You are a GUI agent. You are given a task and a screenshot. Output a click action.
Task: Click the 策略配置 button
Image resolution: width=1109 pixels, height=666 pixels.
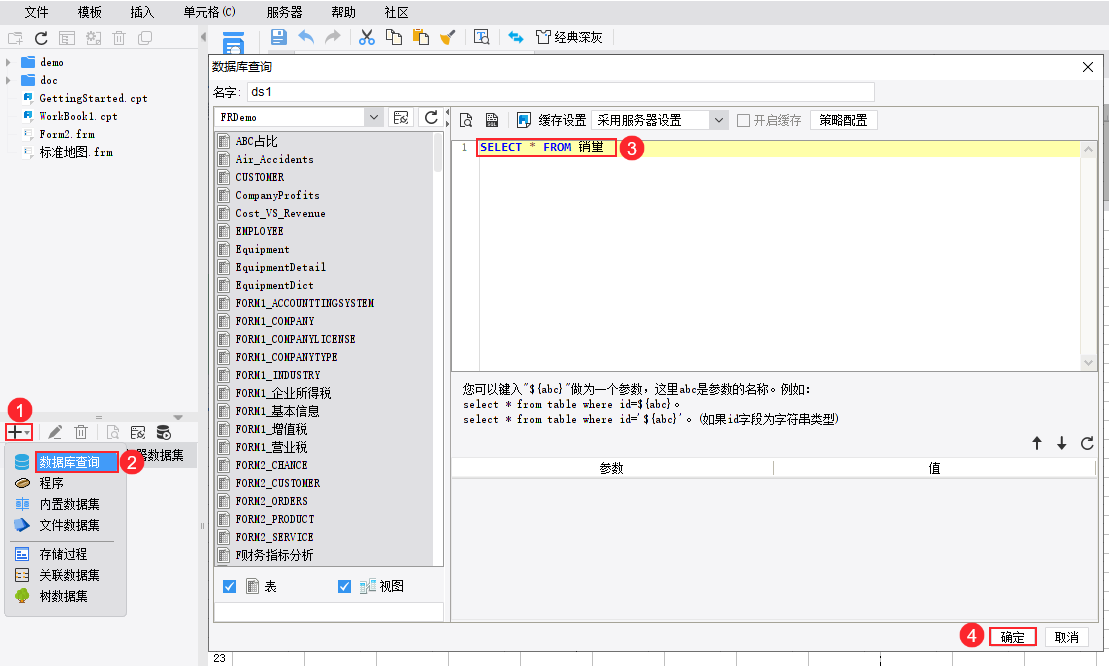tap(843, 120)
